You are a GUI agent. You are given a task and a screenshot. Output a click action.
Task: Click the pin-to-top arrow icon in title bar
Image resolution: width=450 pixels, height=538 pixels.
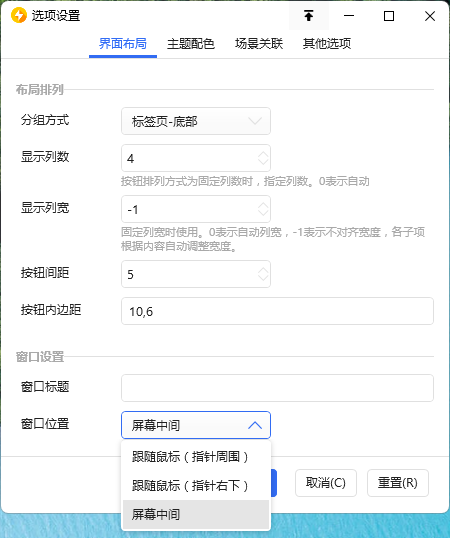(309, 16)
